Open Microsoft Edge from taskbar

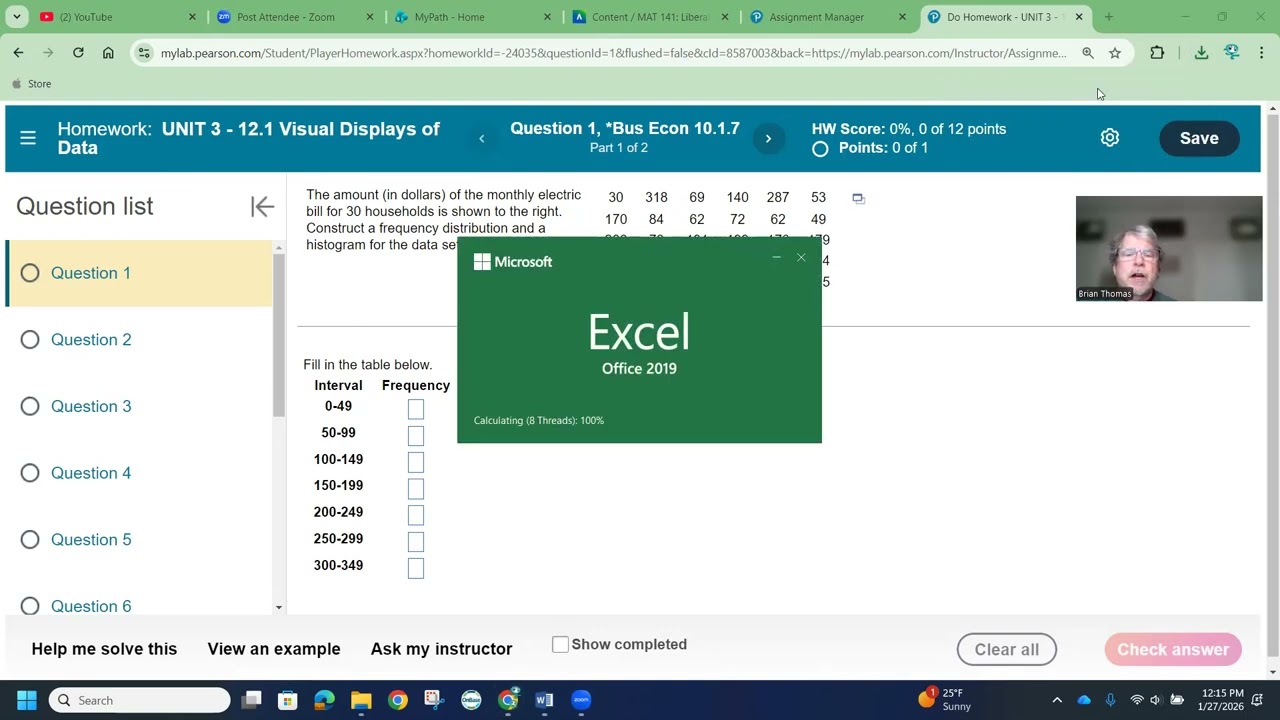click(x=324, y=700)
